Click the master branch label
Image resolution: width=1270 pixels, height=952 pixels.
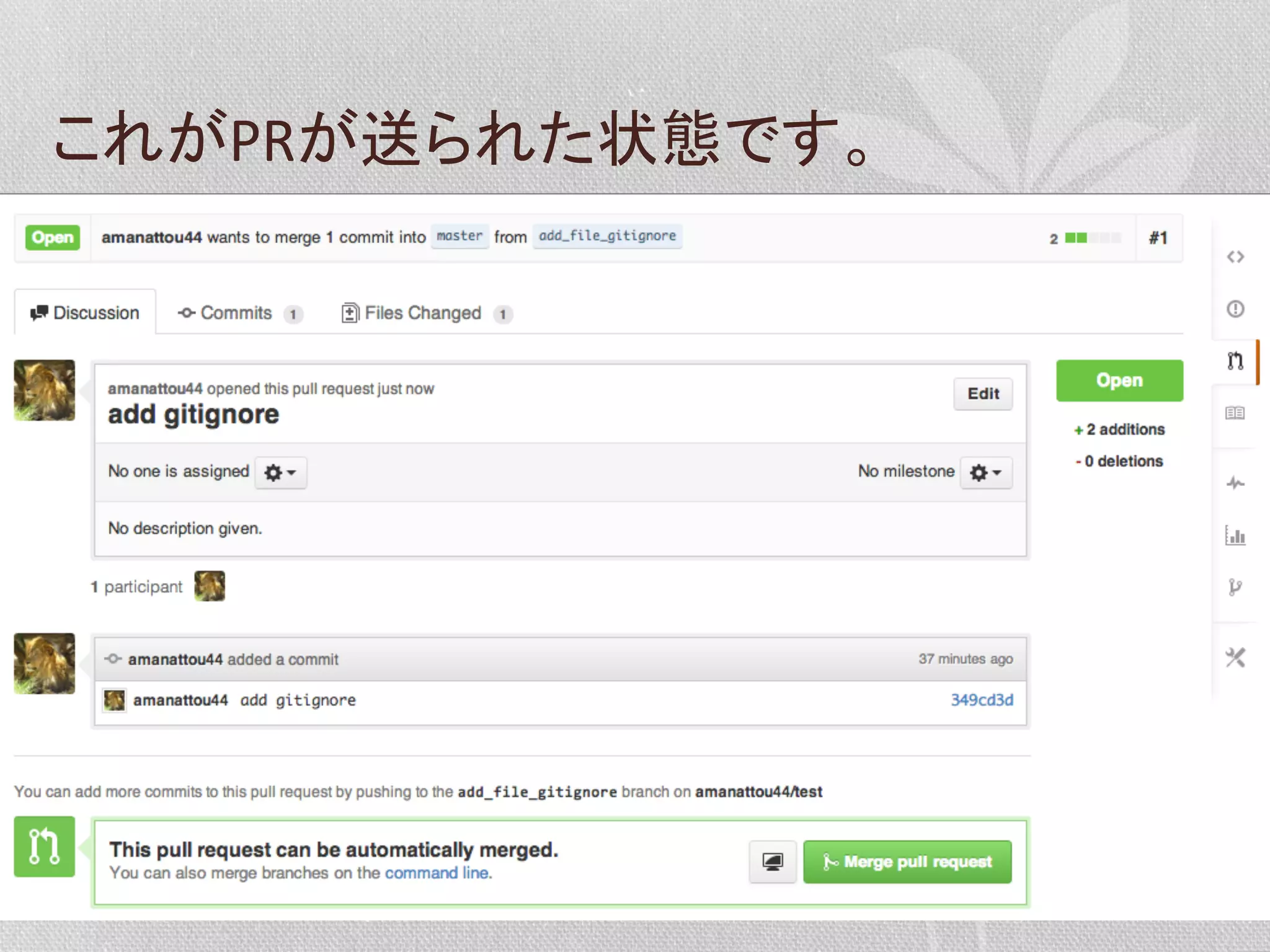(460, 236)
